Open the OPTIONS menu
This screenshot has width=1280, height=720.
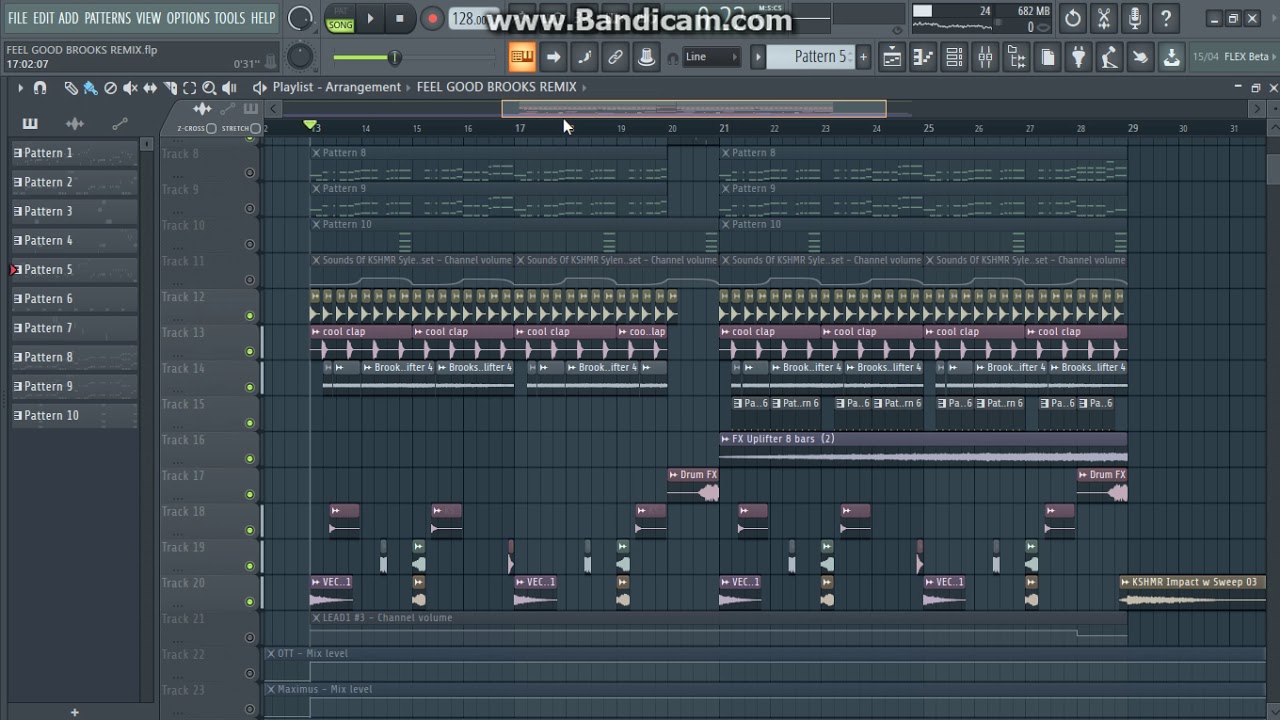tap(188, 18)
